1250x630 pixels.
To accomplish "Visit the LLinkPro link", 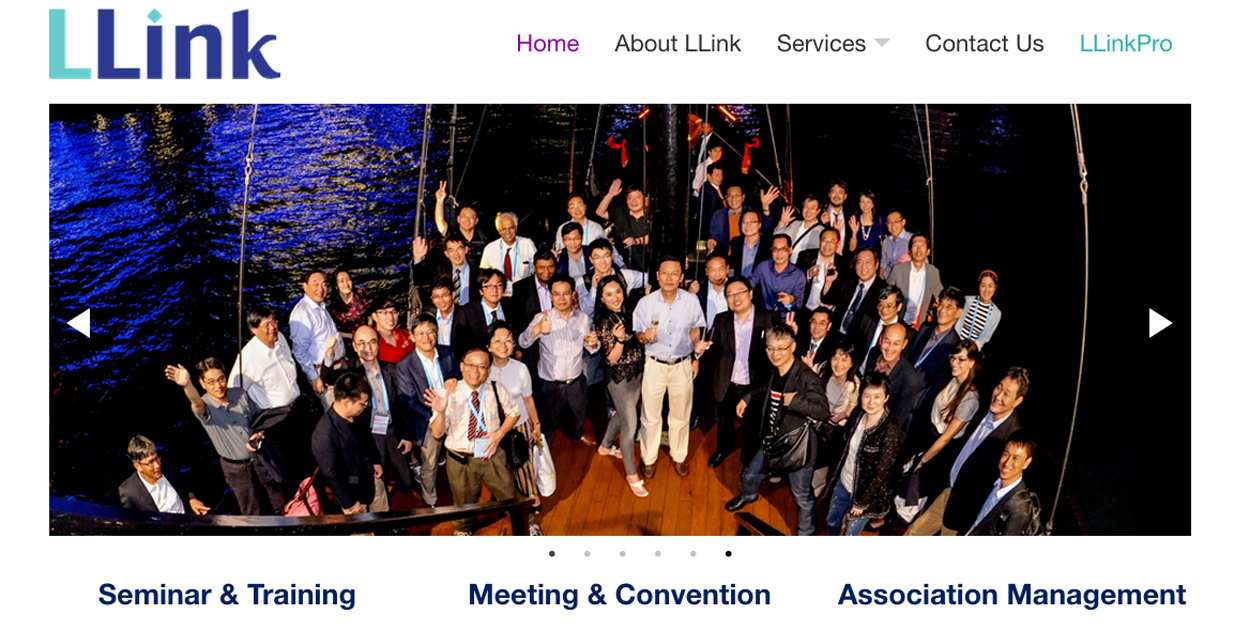I will click(x=1126, y=44).
